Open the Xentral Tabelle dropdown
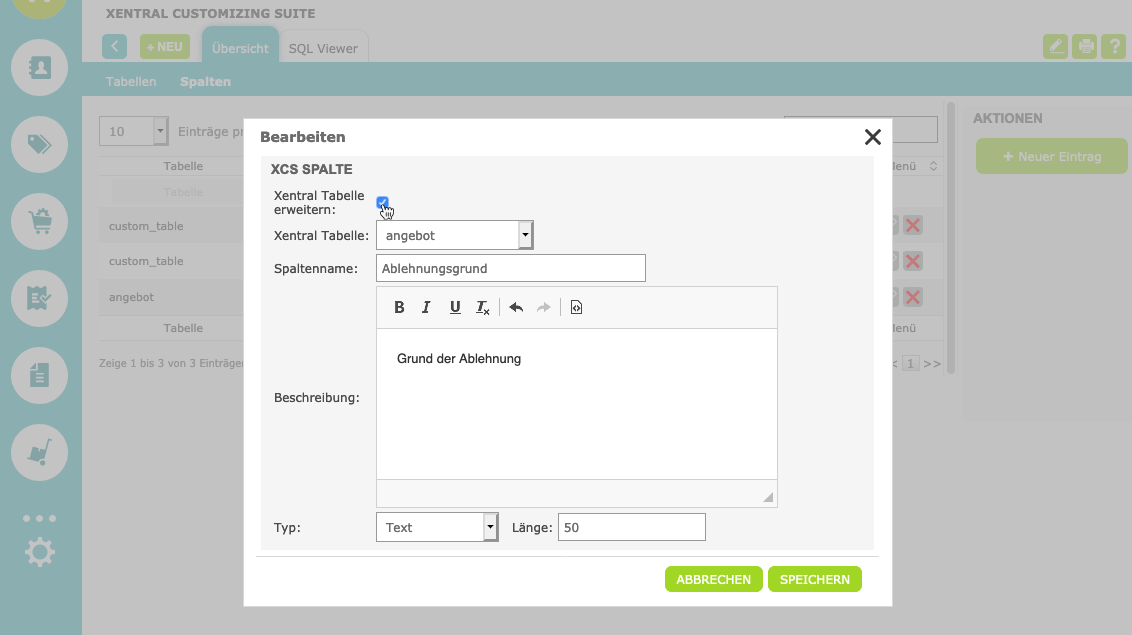 pos(454,235)
